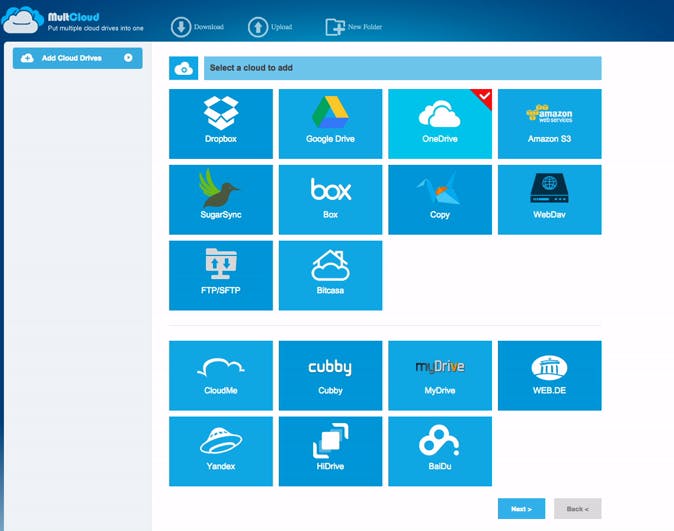The width and height of the screenshot is (674, 531).
Task: Pick the WebDav tile
Action: tap(549, 200)
